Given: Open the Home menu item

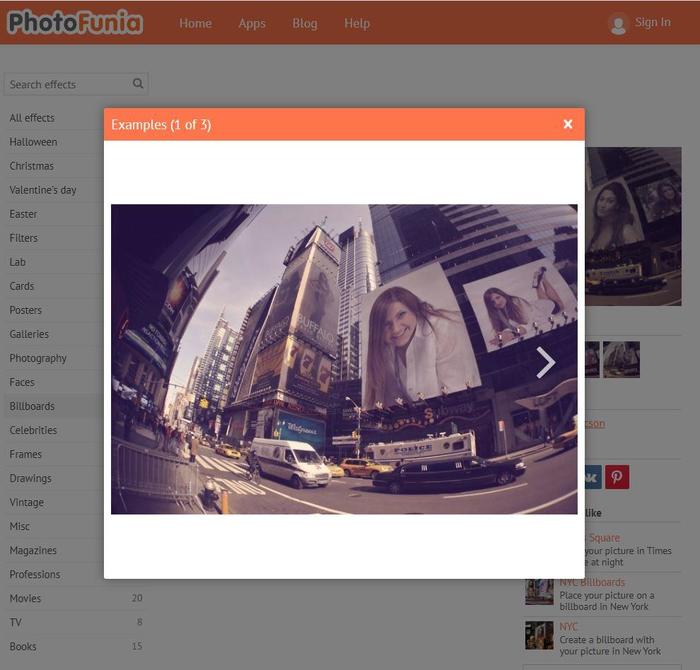Looking at the screenshot, I should (196, 23).
